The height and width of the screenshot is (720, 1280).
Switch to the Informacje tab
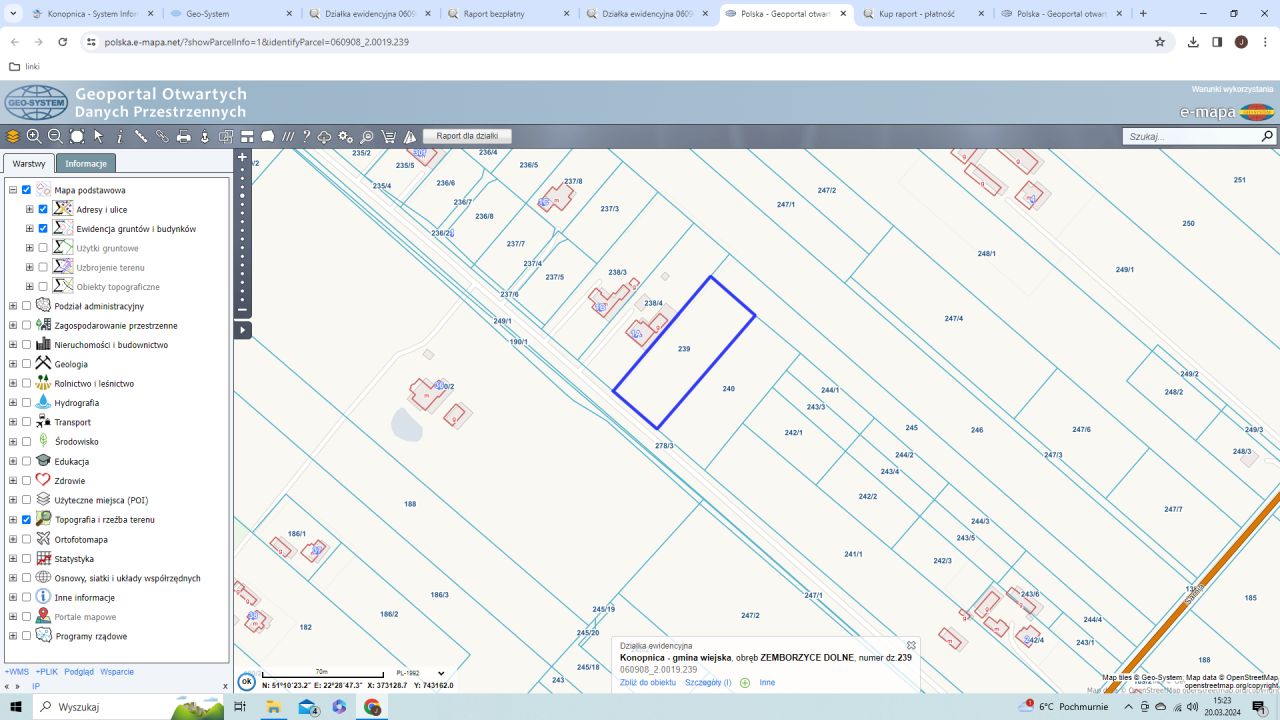(x=86, y=163)
